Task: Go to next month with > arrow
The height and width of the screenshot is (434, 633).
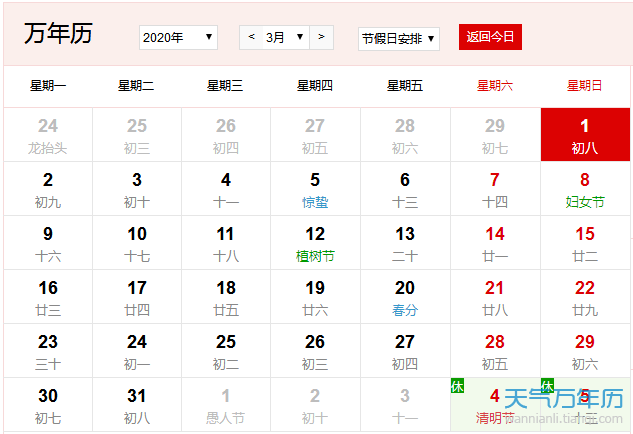Action: pos(321,38)
